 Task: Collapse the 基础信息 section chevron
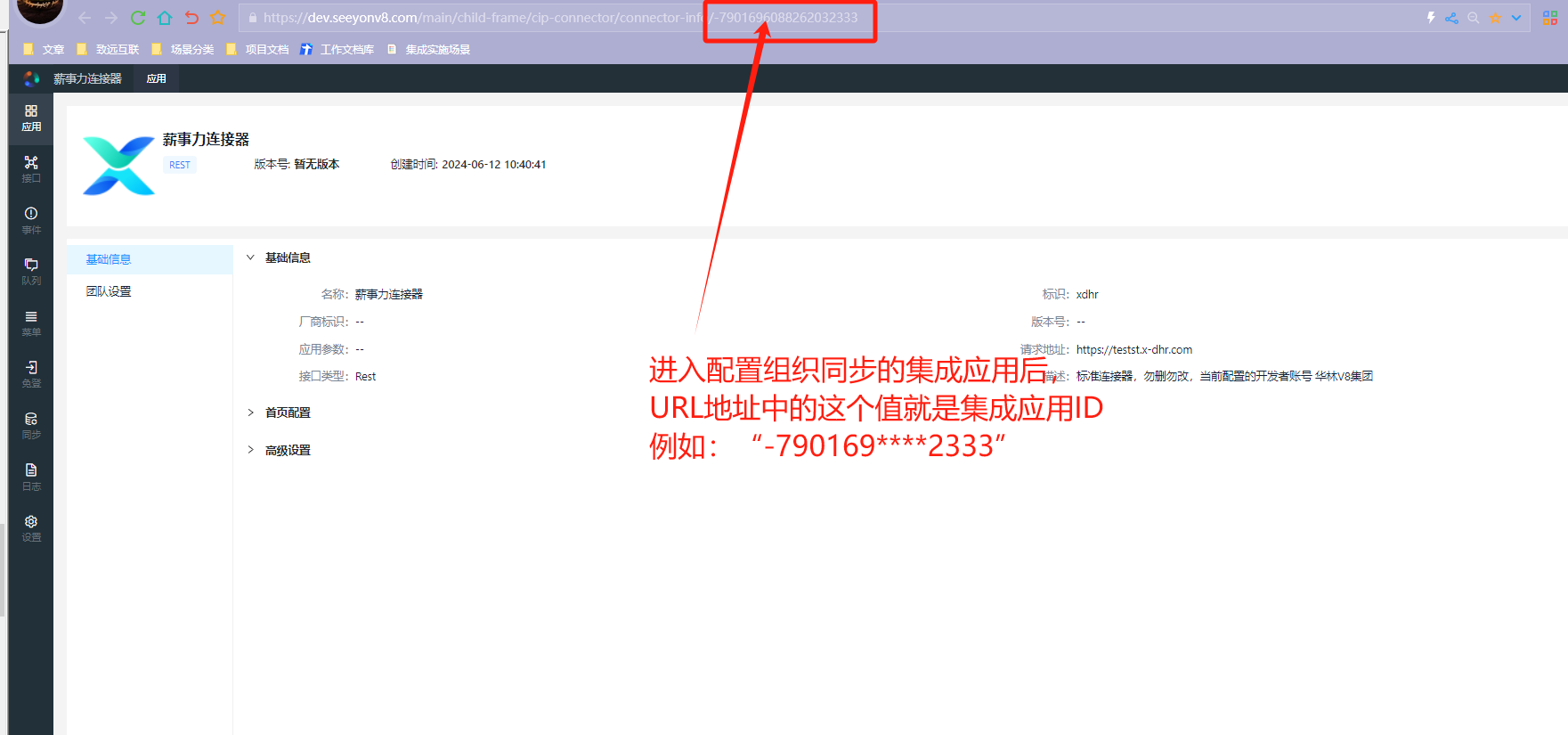pos(250,257)
